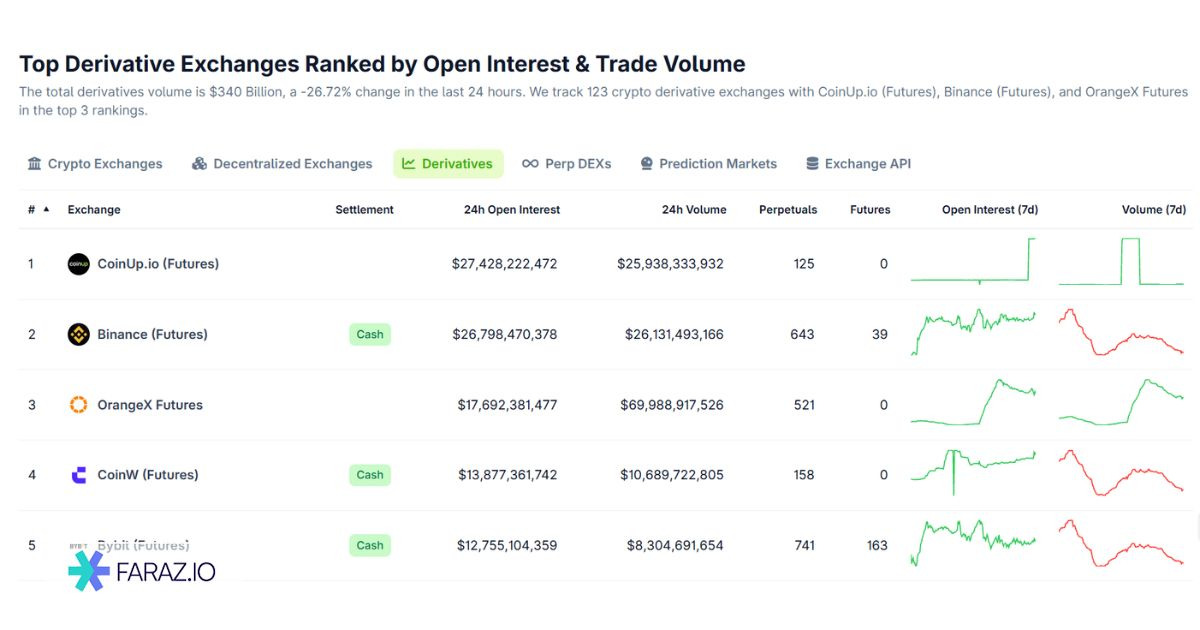Sort by 24h Volume column header
The width and height of the screenshot is (1200, 630).
point(693,210)
